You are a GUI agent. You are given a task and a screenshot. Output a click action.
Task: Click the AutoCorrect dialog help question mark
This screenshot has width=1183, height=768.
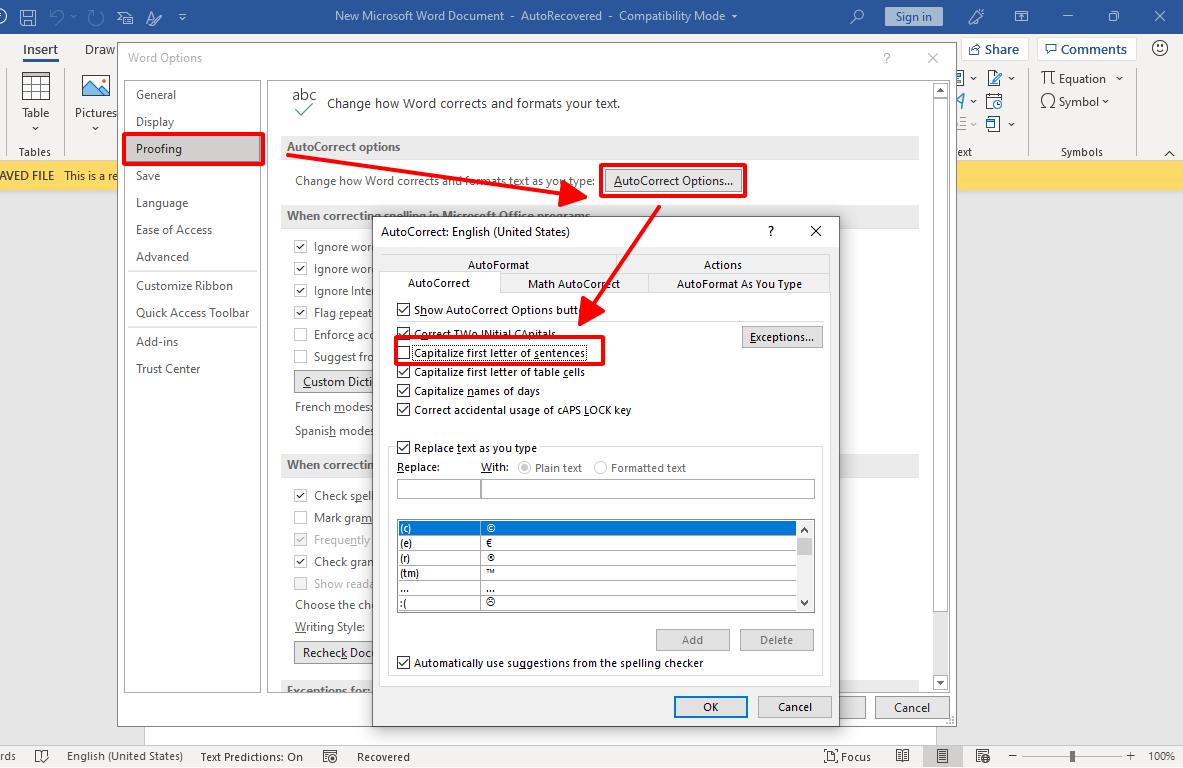point(770,231)
